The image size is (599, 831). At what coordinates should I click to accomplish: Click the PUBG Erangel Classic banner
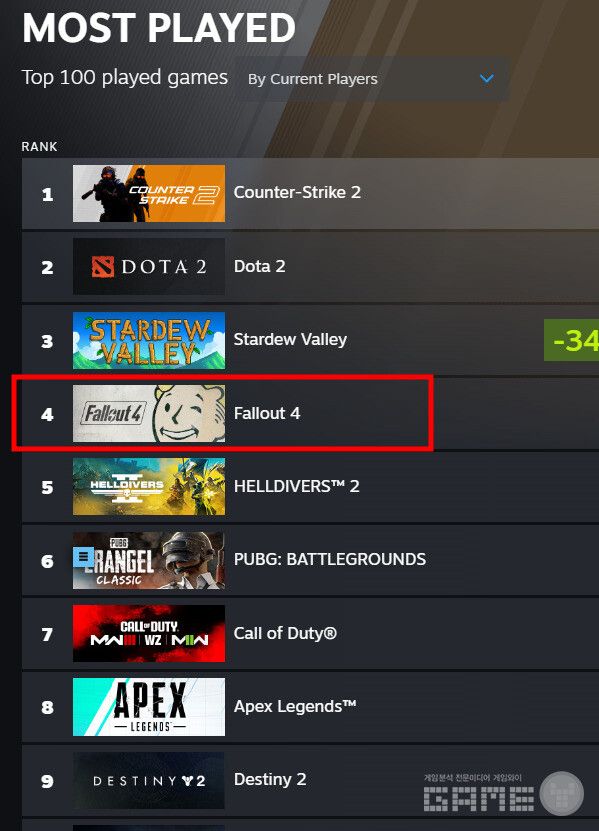tap(148, 560)
